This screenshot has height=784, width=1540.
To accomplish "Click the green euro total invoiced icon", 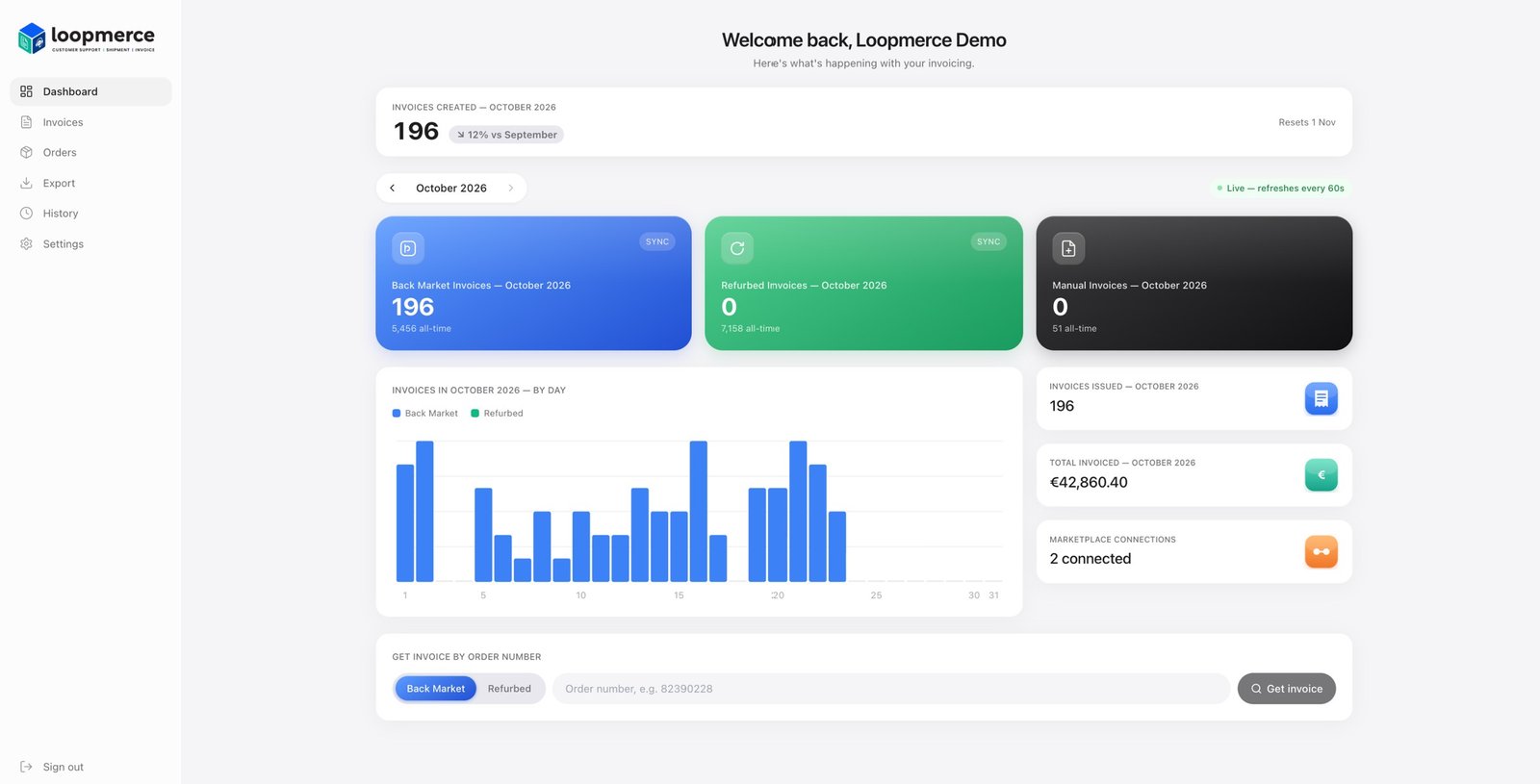I will tap(1321, 475).
